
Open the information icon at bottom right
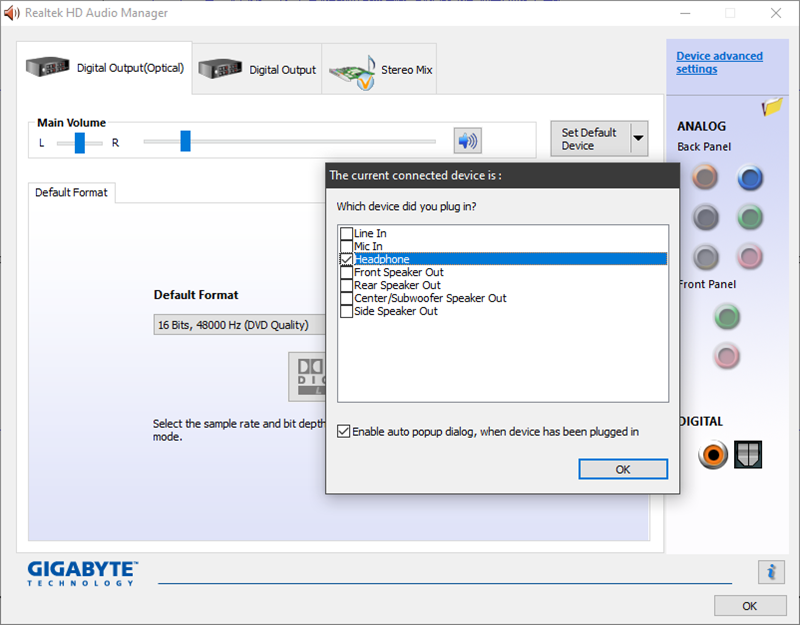tap(770, 571)
